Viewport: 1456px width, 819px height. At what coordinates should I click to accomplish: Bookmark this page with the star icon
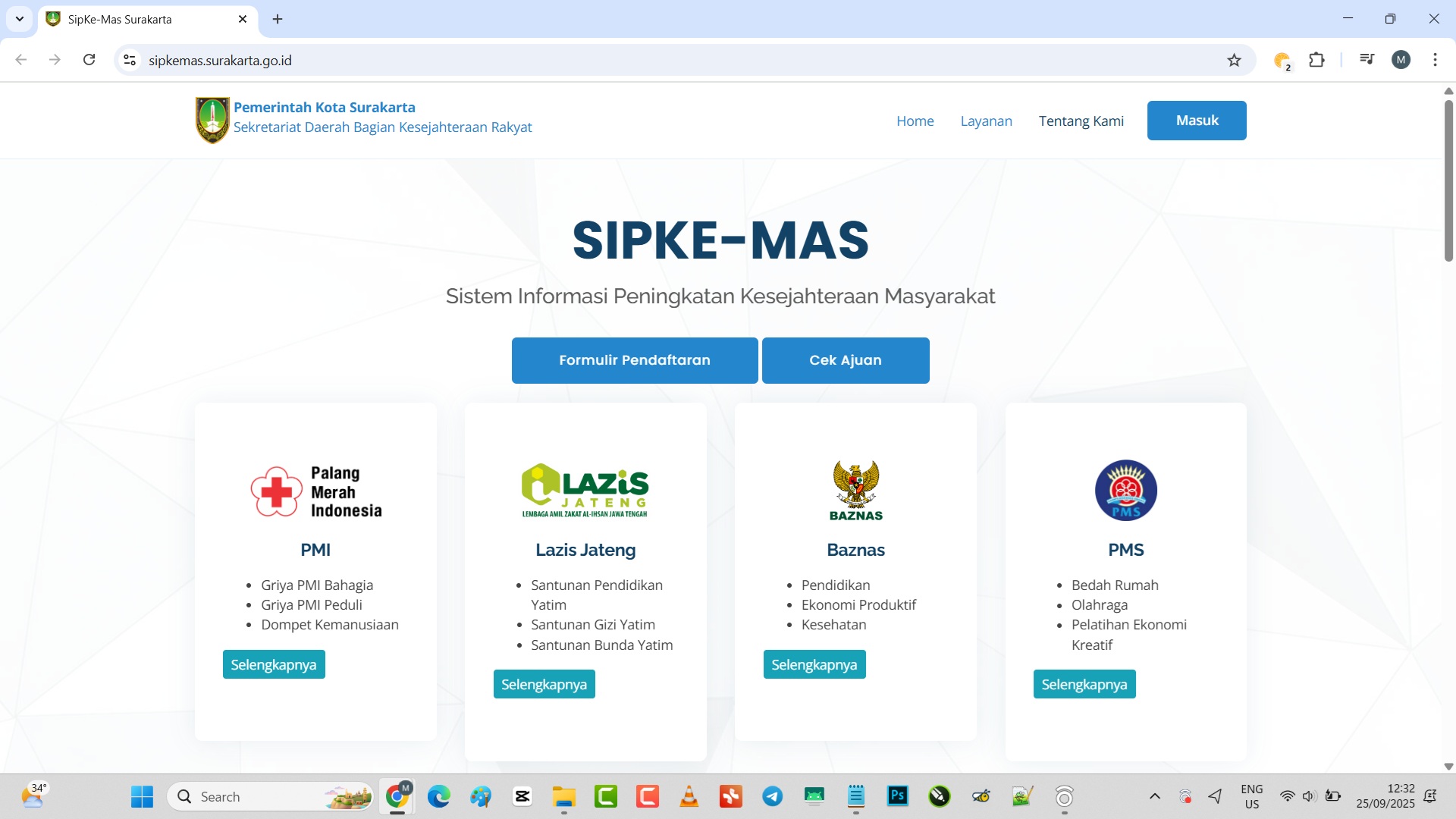1234,60
